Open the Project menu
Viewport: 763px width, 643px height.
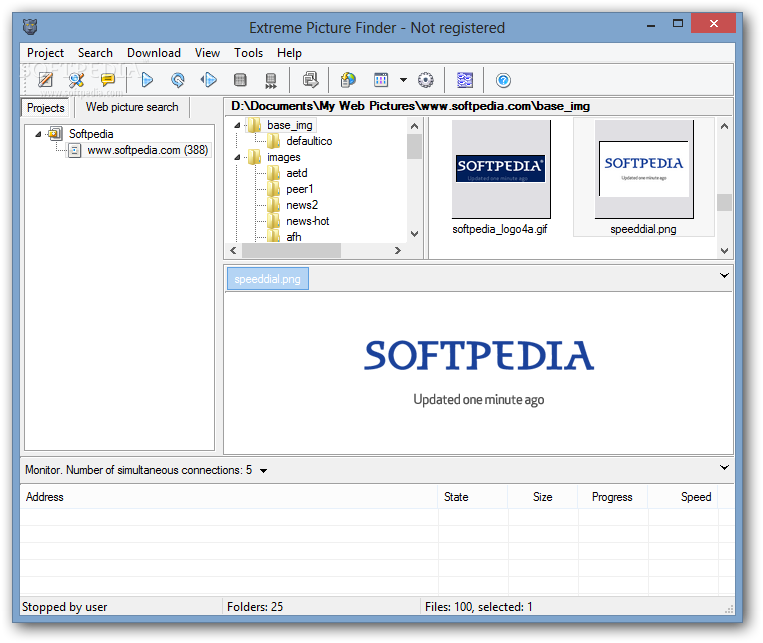[45, 53]
